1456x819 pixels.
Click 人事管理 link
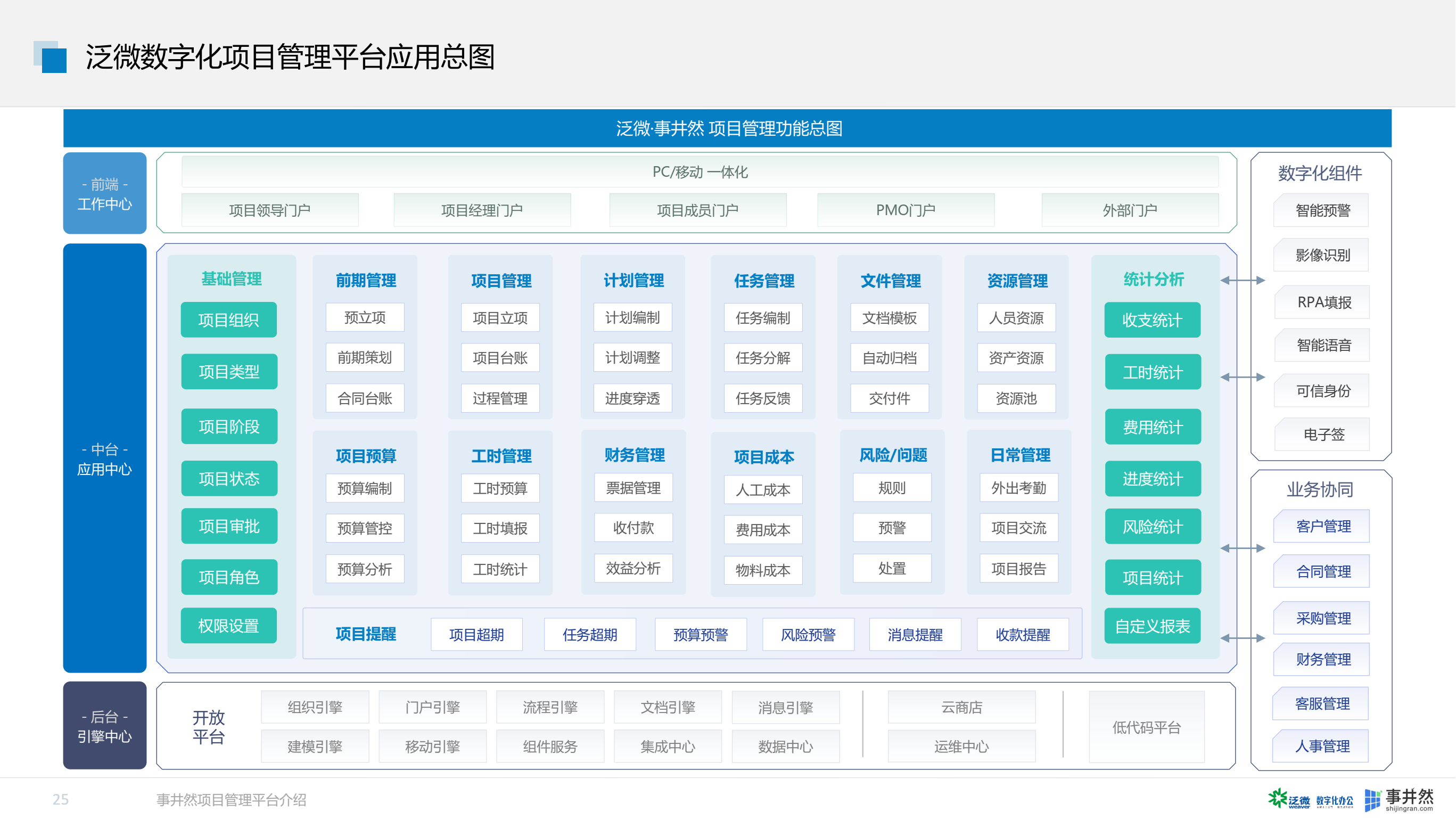point(1321,746)
